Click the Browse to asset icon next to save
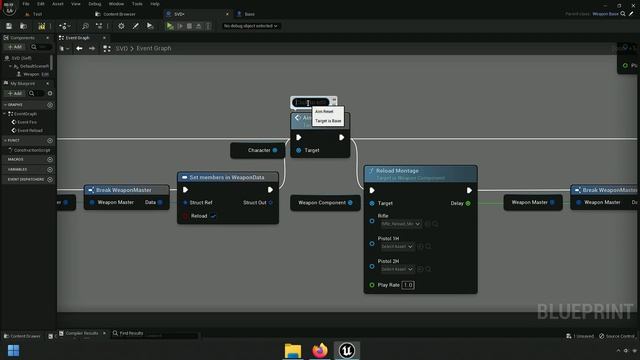This screenshot has width=640, height=360. point(23,26)
